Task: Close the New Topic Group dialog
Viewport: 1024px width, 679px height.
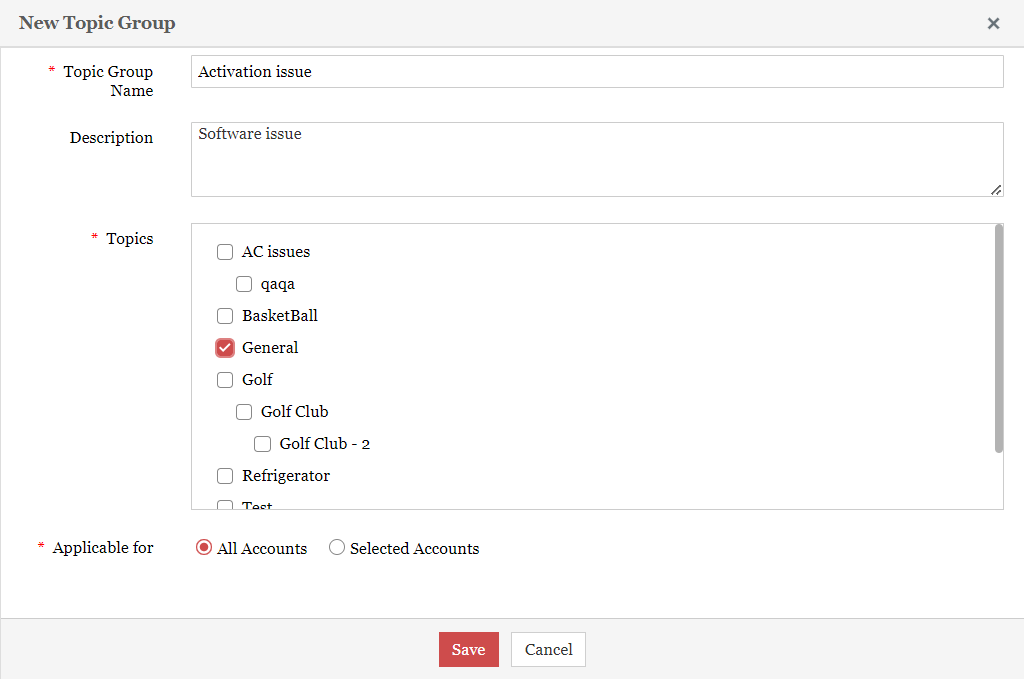Action: click(x=993, y=23)
